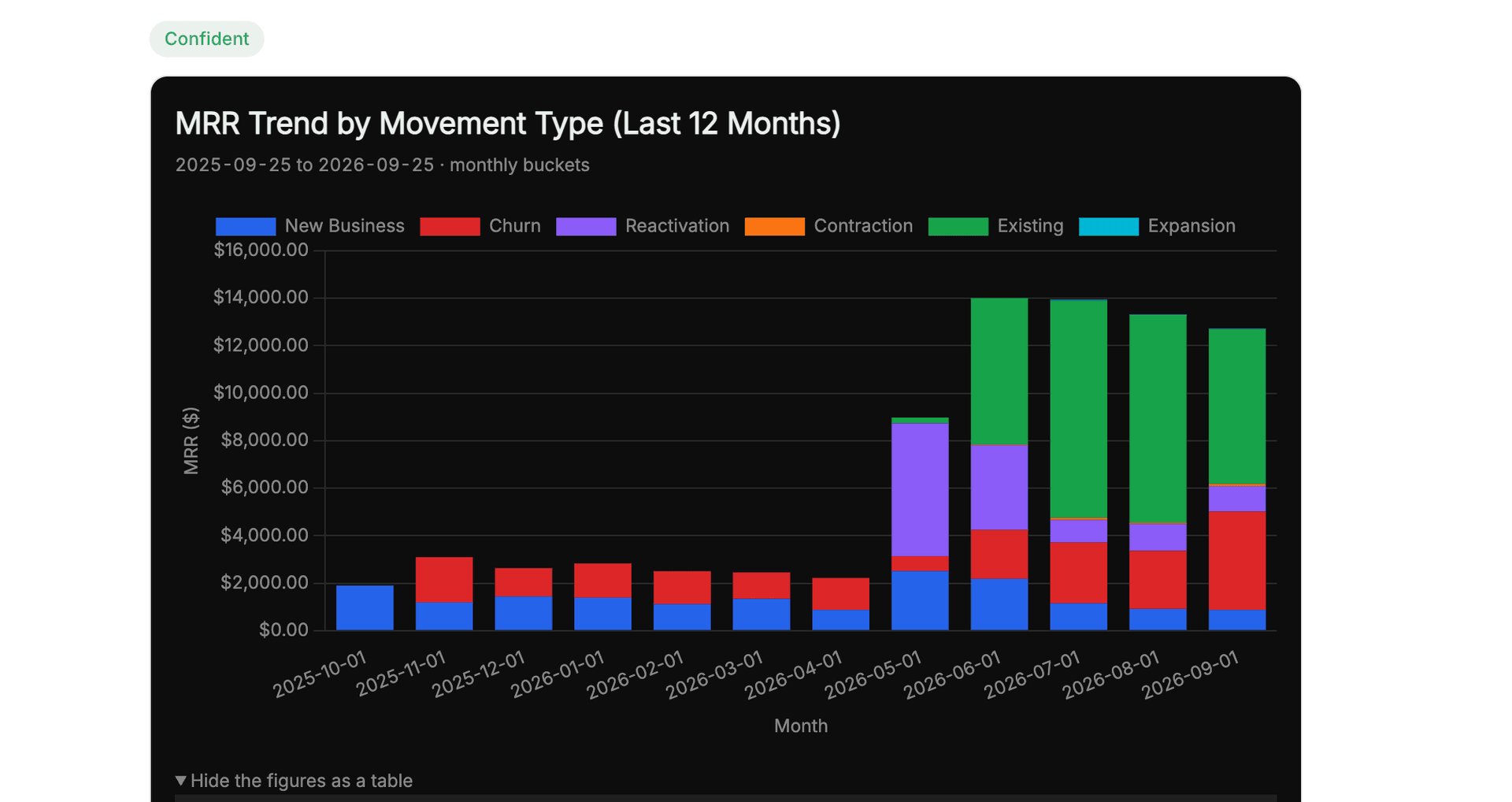1512x802 pixels.
Task: Click the 2025-10-01 x-axis label
Action: (320, 674)
